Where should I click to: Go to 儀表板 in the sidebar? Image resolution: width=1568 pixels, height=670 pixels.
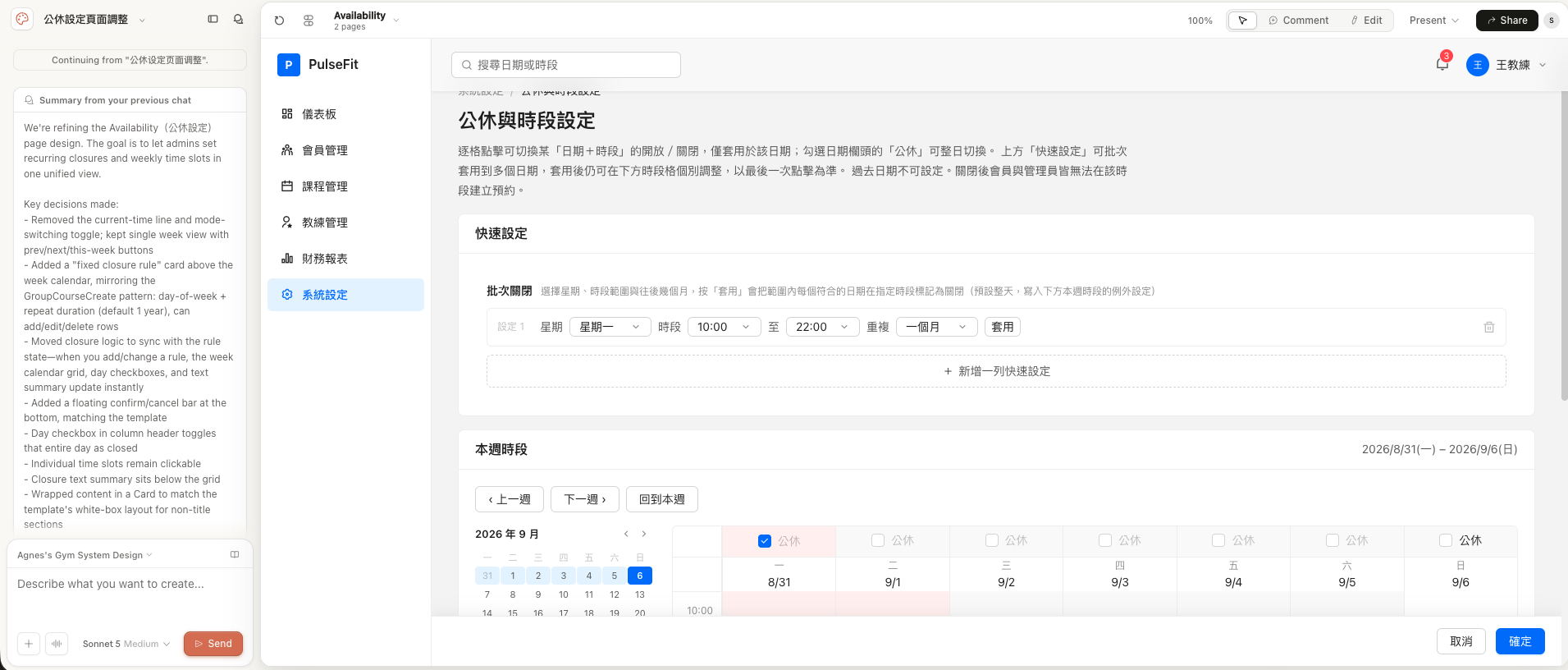click(345, 114)
